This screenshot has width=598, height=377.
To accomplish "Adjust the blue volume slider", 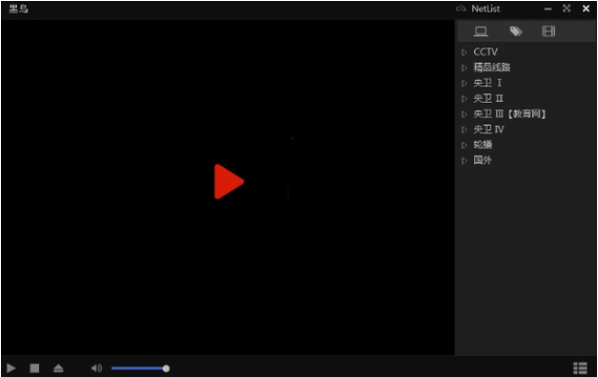I will tap(140, 369).
